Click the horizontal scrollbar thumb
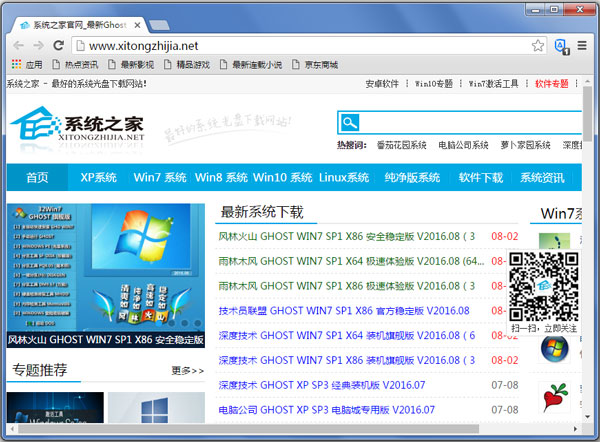Screen dimensions: 600x442 248,429
